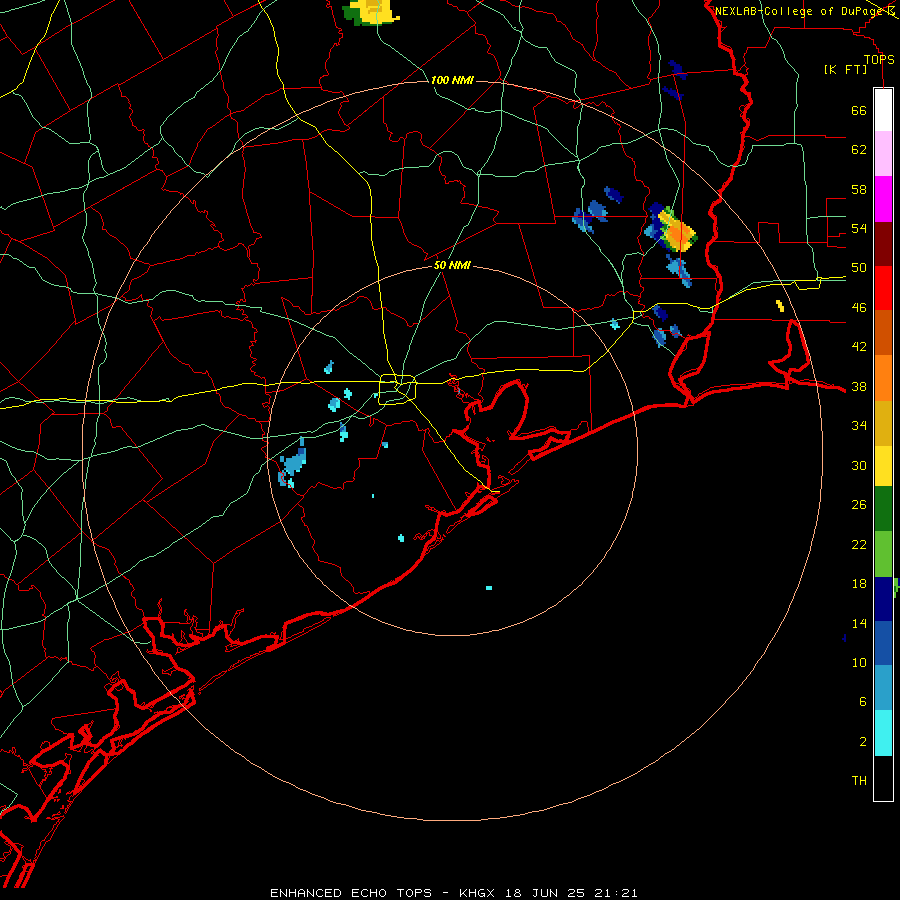
Task: Select the light pink legend swatch
Action: [883, 153]
